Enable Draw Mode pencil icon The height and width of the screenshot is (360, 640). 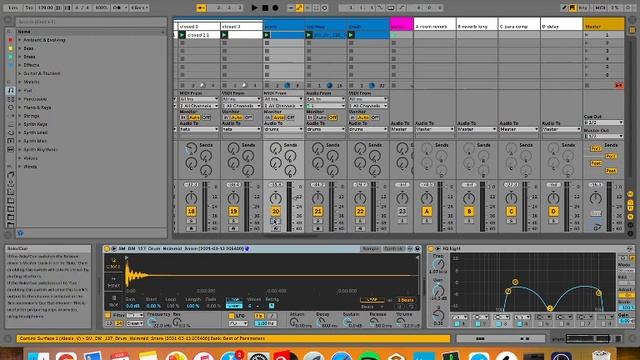coord(564,7)
